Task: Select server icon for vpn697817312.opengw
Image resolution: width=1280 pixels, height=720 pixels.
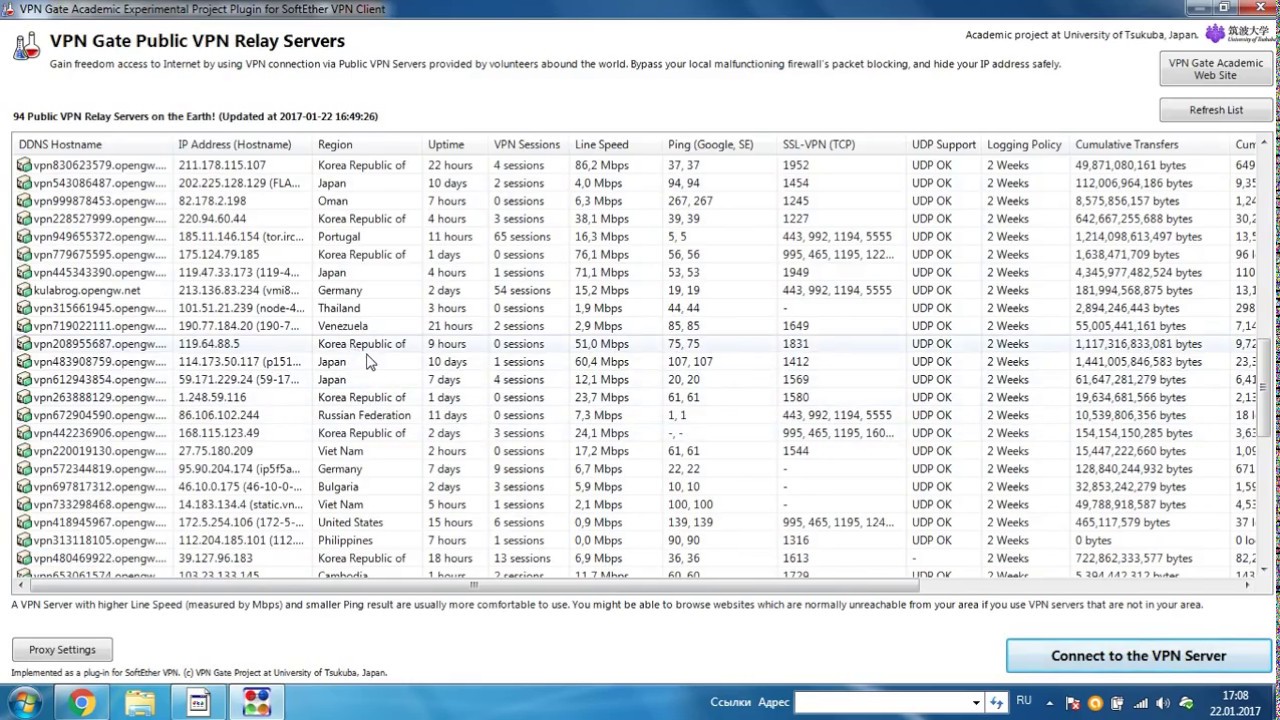Action: 24,487
